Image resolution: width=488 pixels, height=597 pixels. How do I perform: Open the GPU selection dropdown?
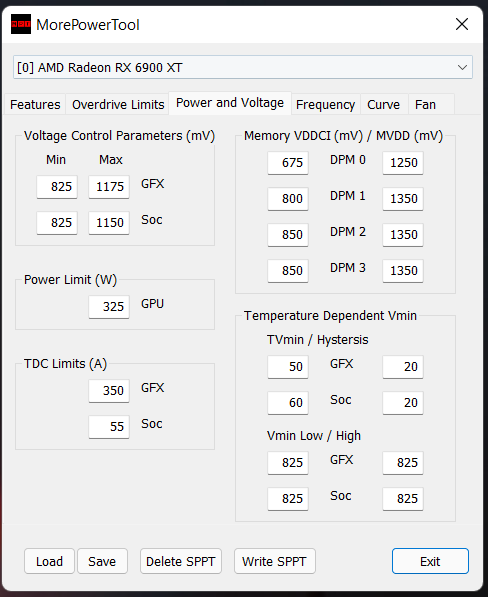pyautogui.click(x=243, y=67)
